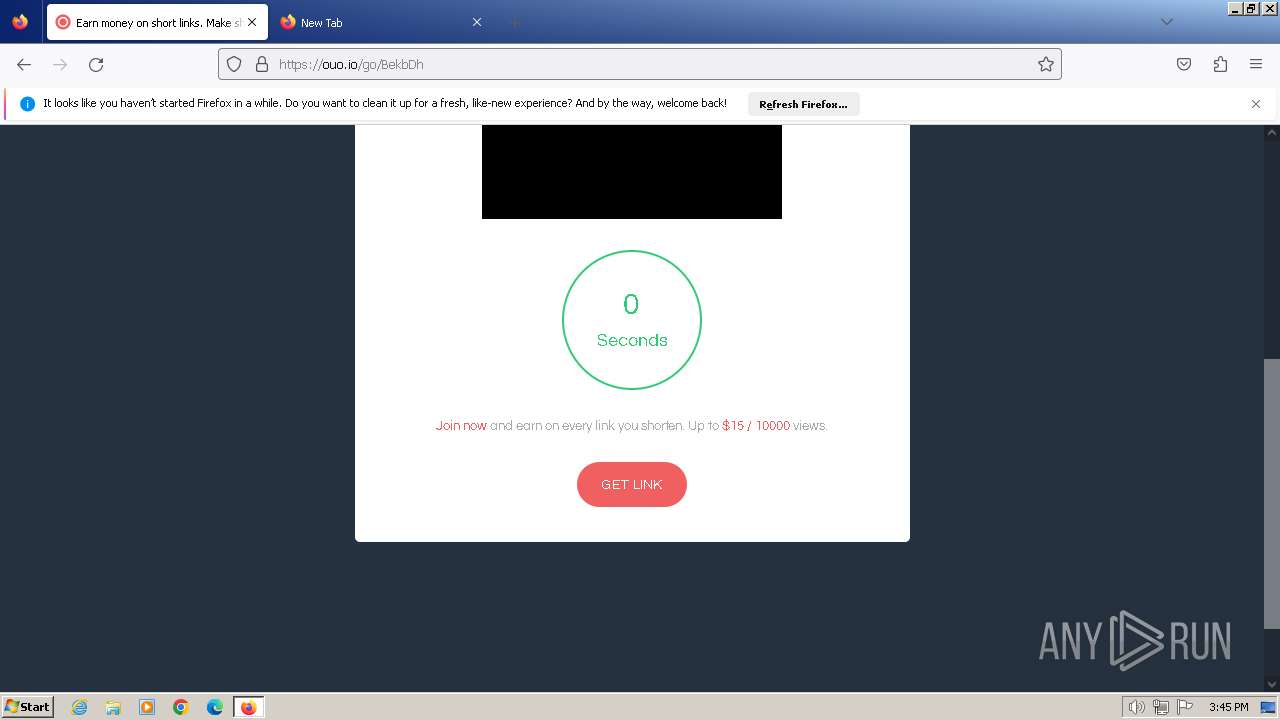The height and width of the screenshot is (720, 1280).
Task: Open the Join now link
Action: pos(461,425)
